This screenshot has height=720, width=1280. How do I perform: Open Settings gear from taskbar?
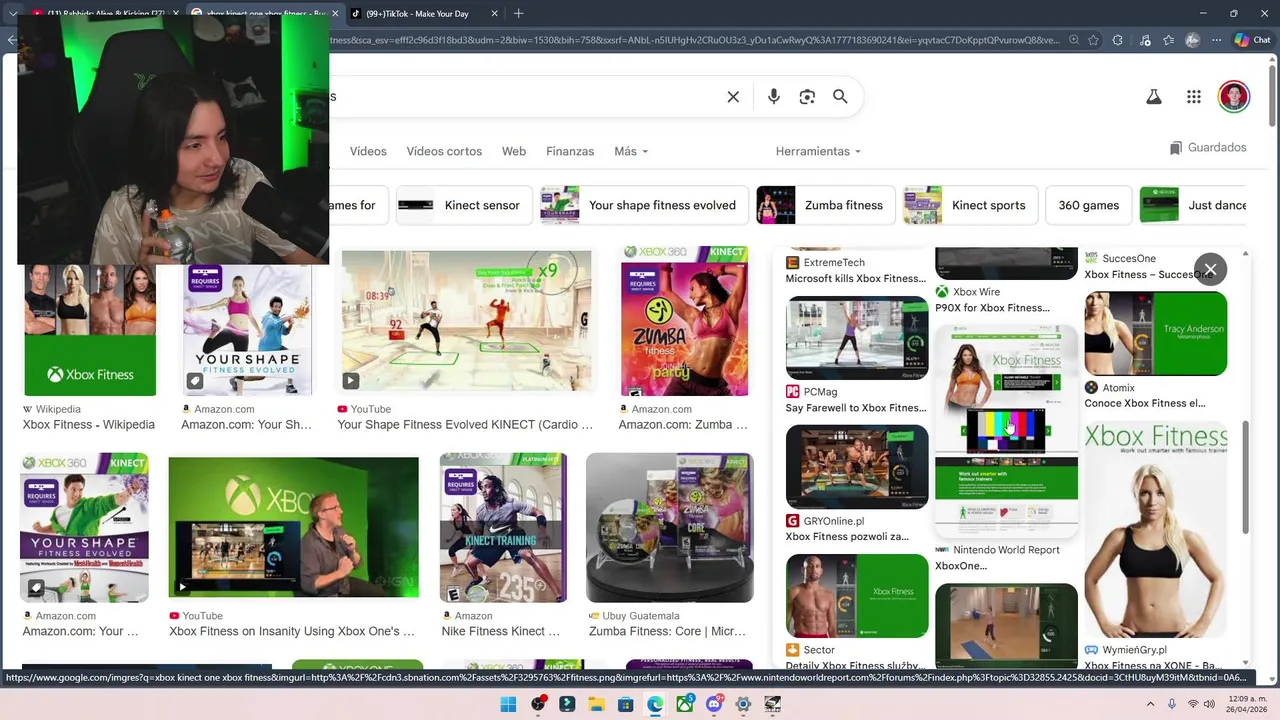[x=743, y=704]
